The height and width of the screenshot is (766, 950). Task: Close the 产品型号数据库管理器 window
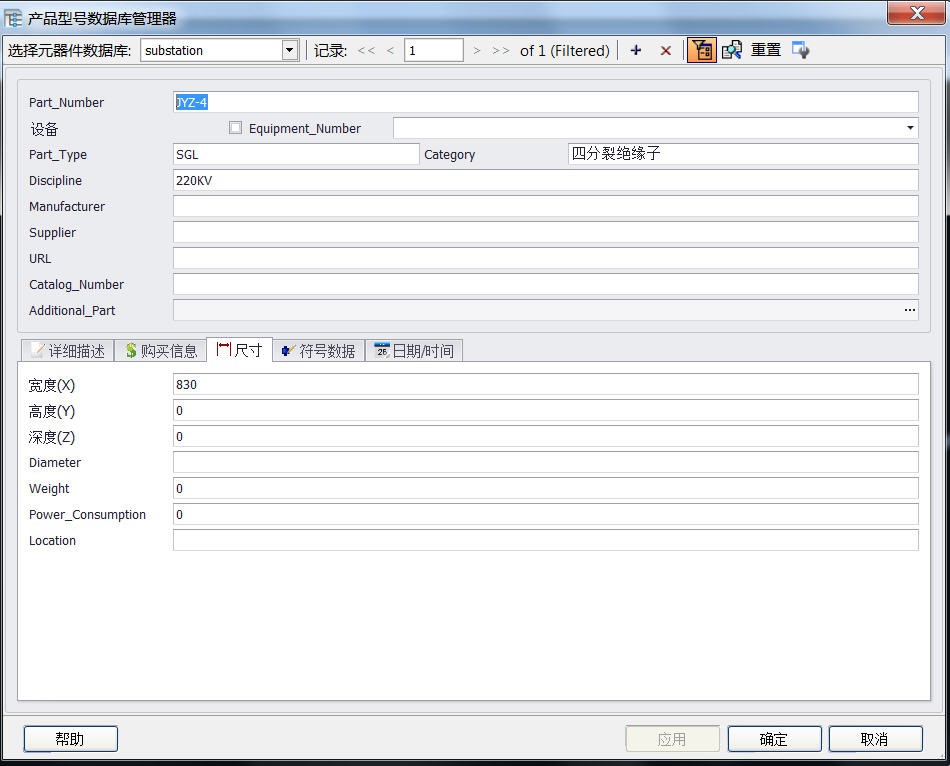coord(917,12)
